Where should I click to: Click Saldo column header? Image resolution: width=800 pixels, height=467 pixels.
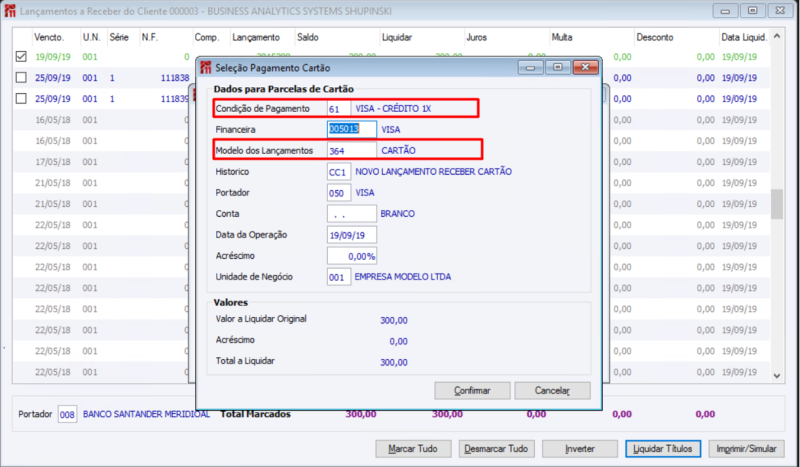pos(308,37)
